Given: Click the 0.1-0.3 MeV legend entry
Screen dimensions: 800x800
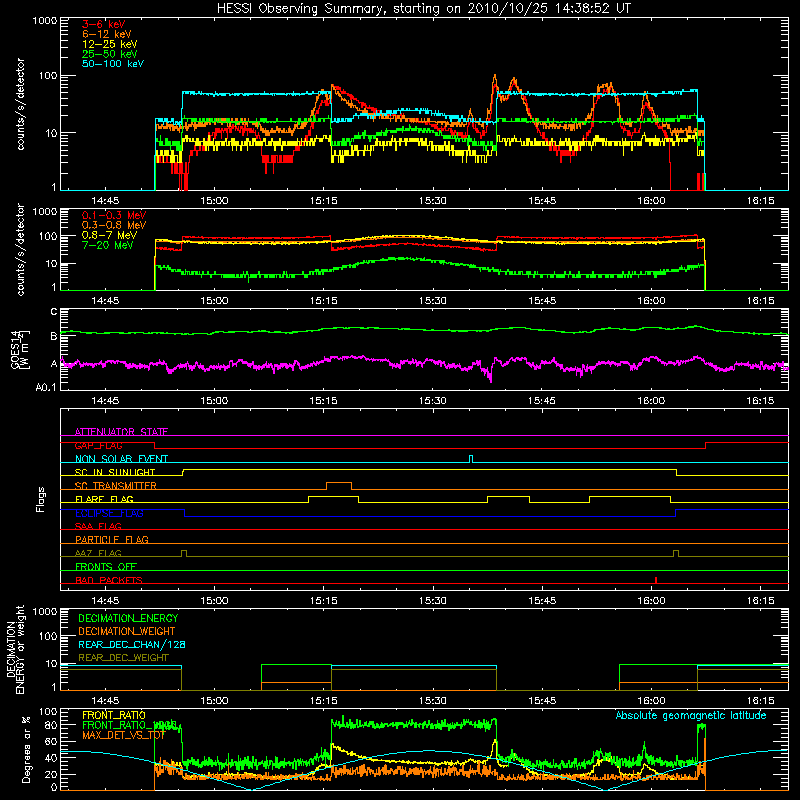Looking at the screenshot, I should [114, 215].
